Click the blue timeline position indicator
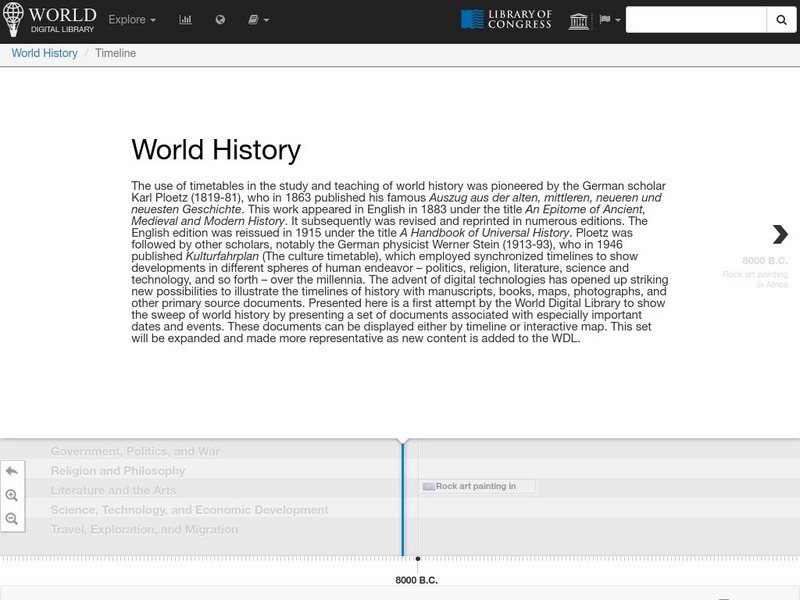This screenshot has width=800, height=600. pyautogui.click(x=402, y=500)
